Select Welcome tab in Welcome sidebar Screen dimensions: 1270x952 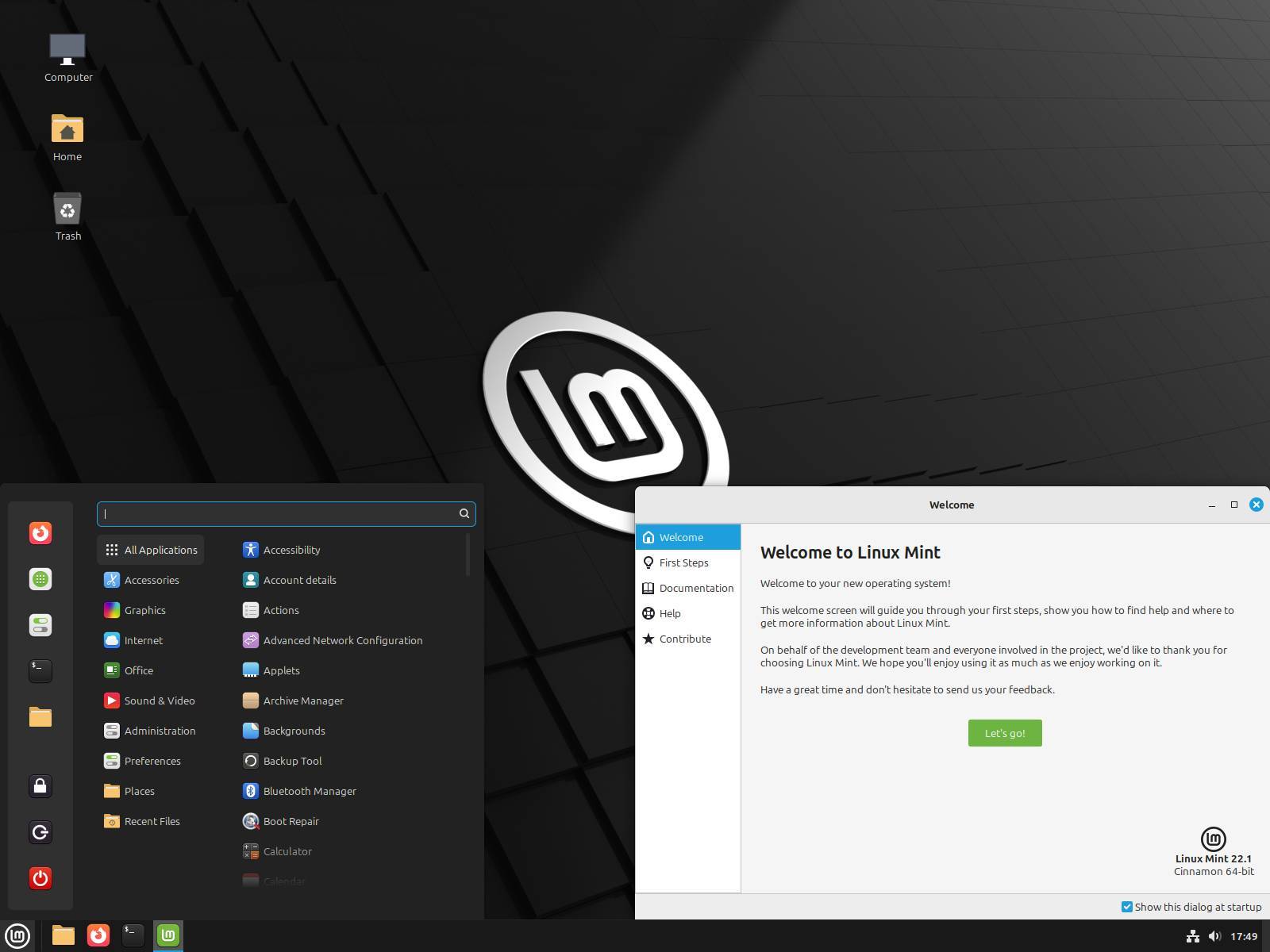(x=687, y=537)
